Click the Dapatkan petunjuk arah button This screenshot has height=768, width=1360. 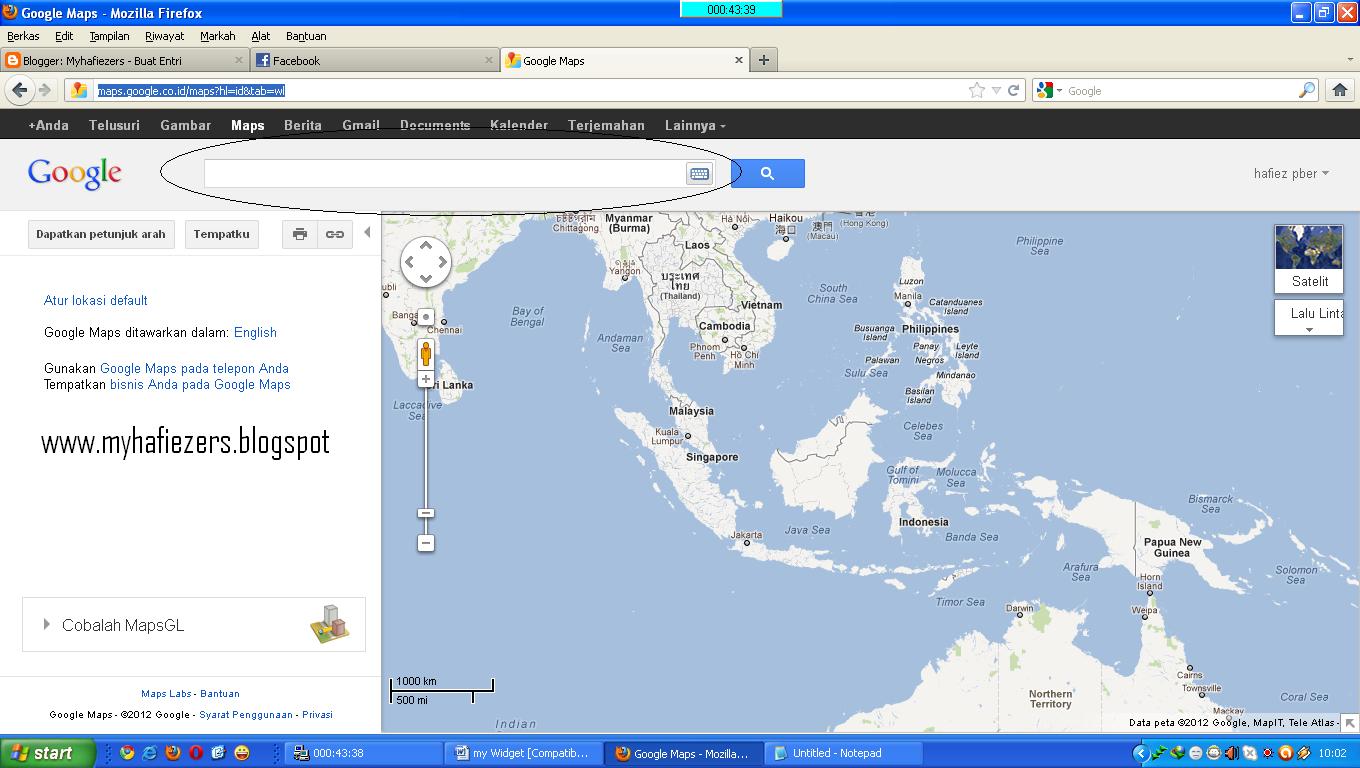101,234
